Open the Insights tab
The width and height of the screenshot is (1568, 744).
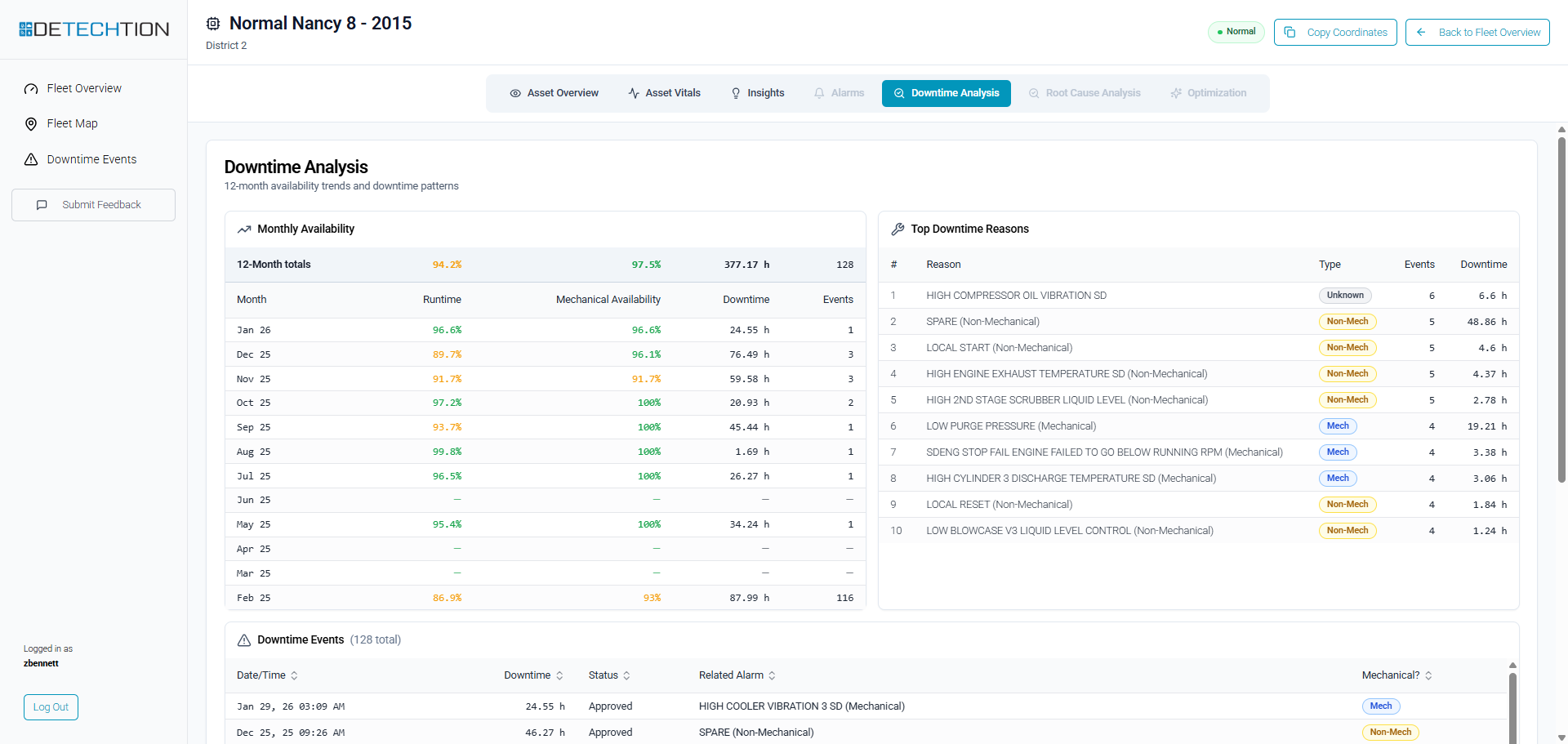757,93
